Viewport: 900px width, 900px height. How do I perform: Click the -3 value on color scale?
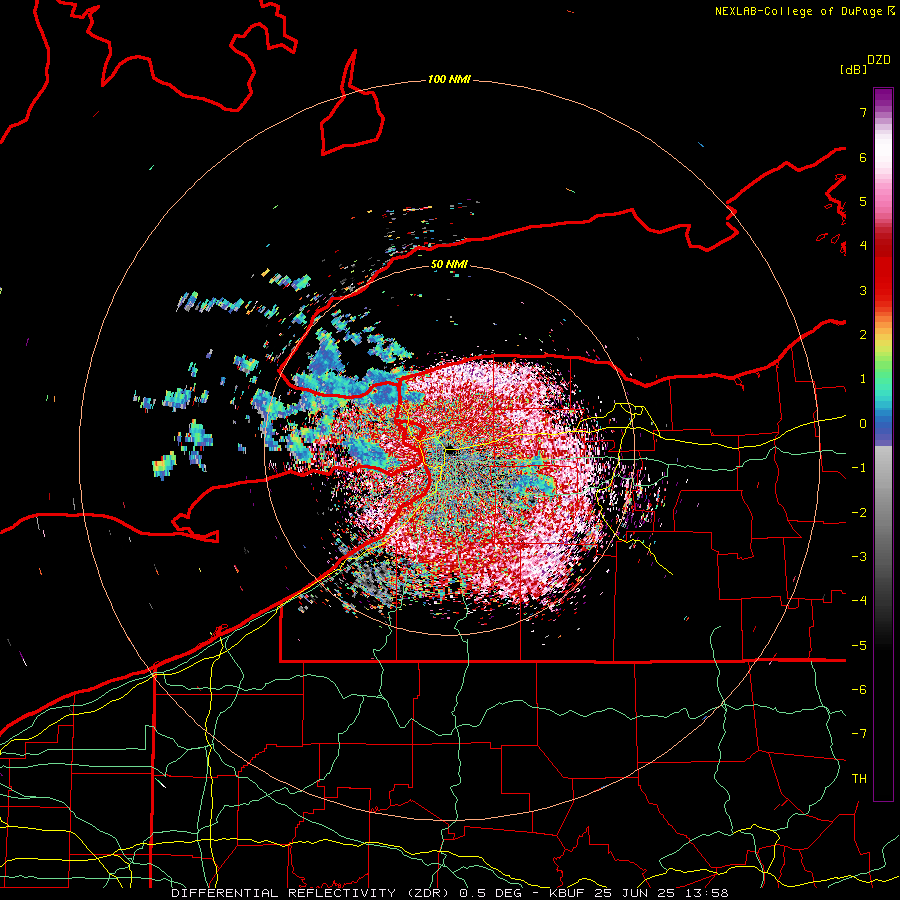click(x=859, y=557)
